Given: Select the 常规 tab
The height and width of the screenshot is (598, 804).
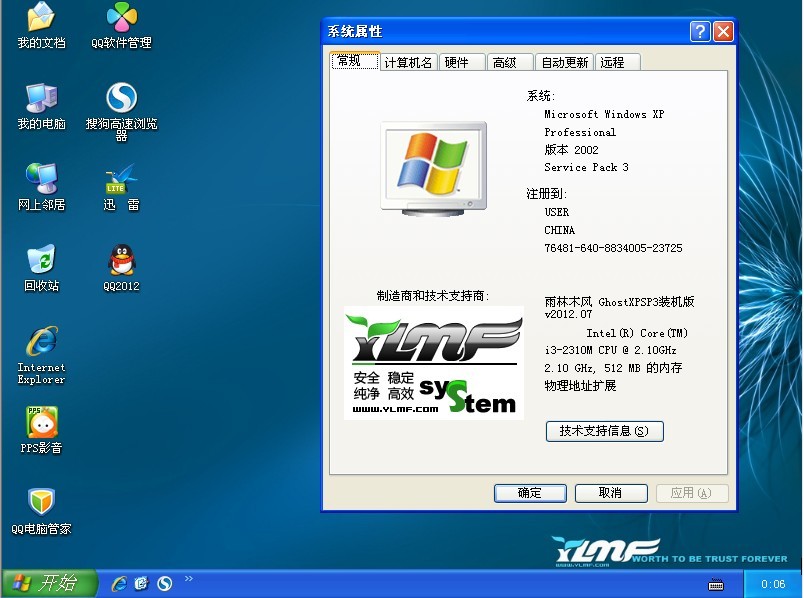Looking at the screenshot, I should (355, 61).
